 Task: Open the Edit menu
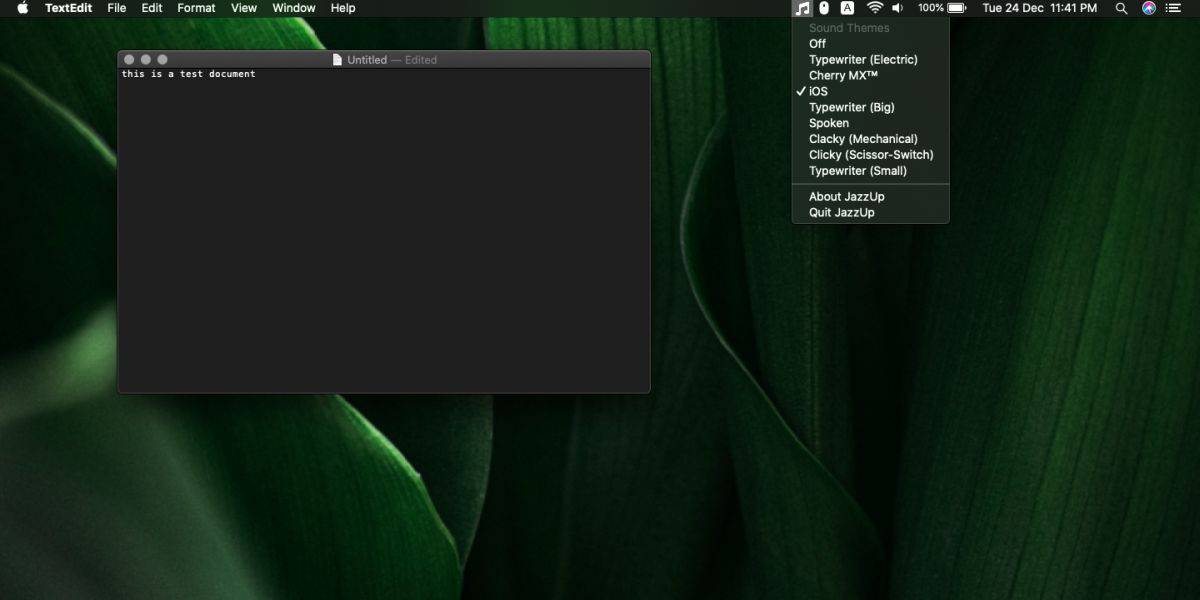tap(152, 8)
